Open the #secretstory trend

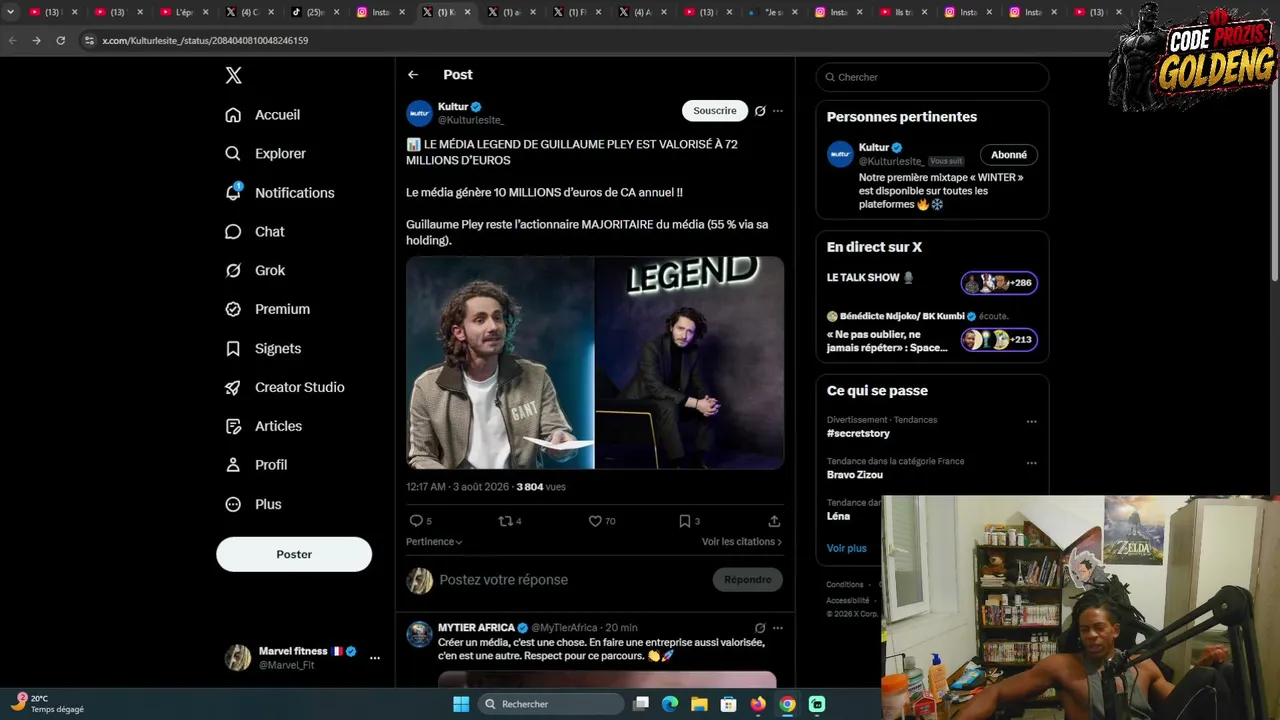(858, 434)
